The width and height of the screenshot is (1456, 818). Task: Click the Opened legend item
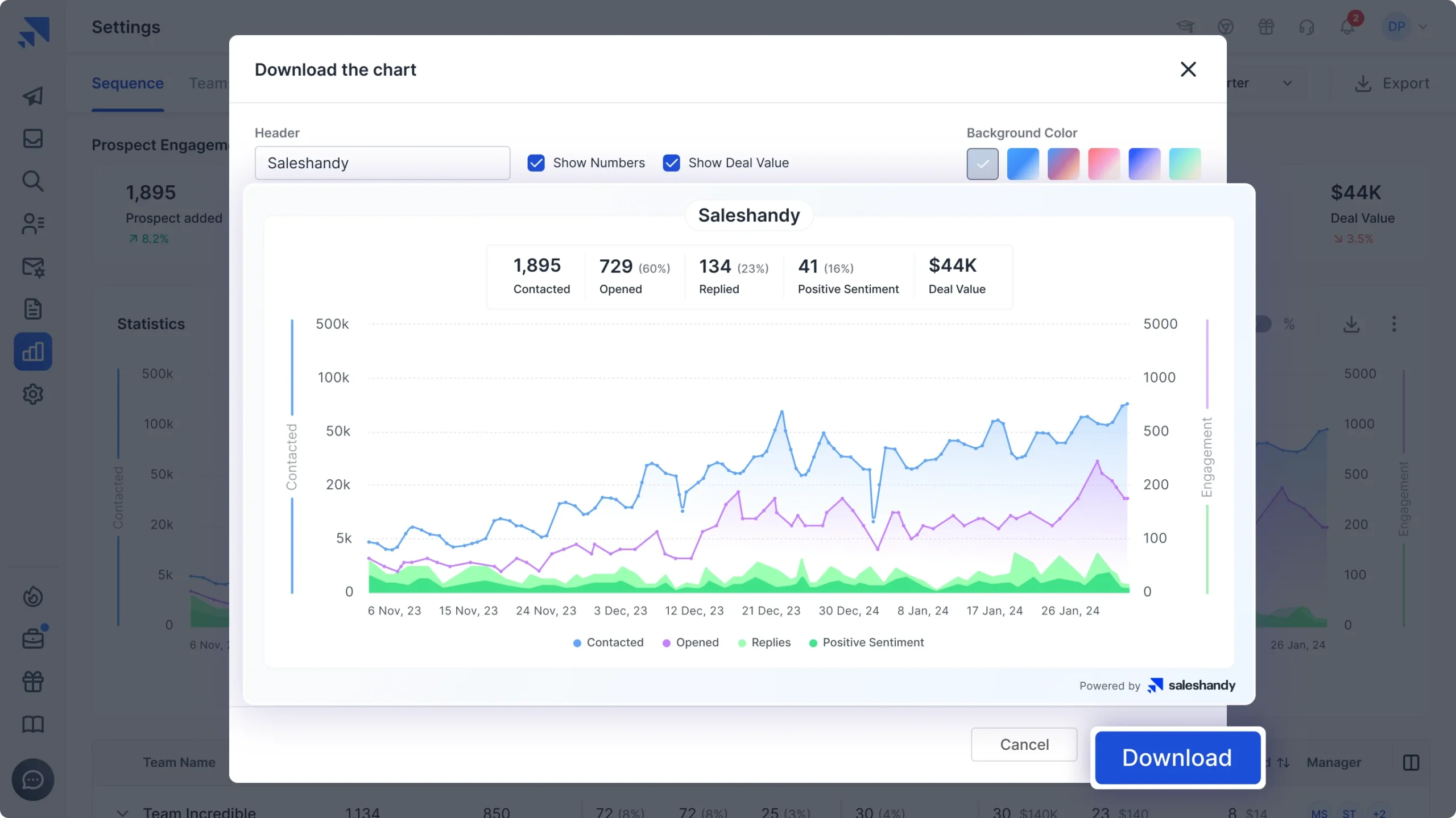(x=690, y=642)
